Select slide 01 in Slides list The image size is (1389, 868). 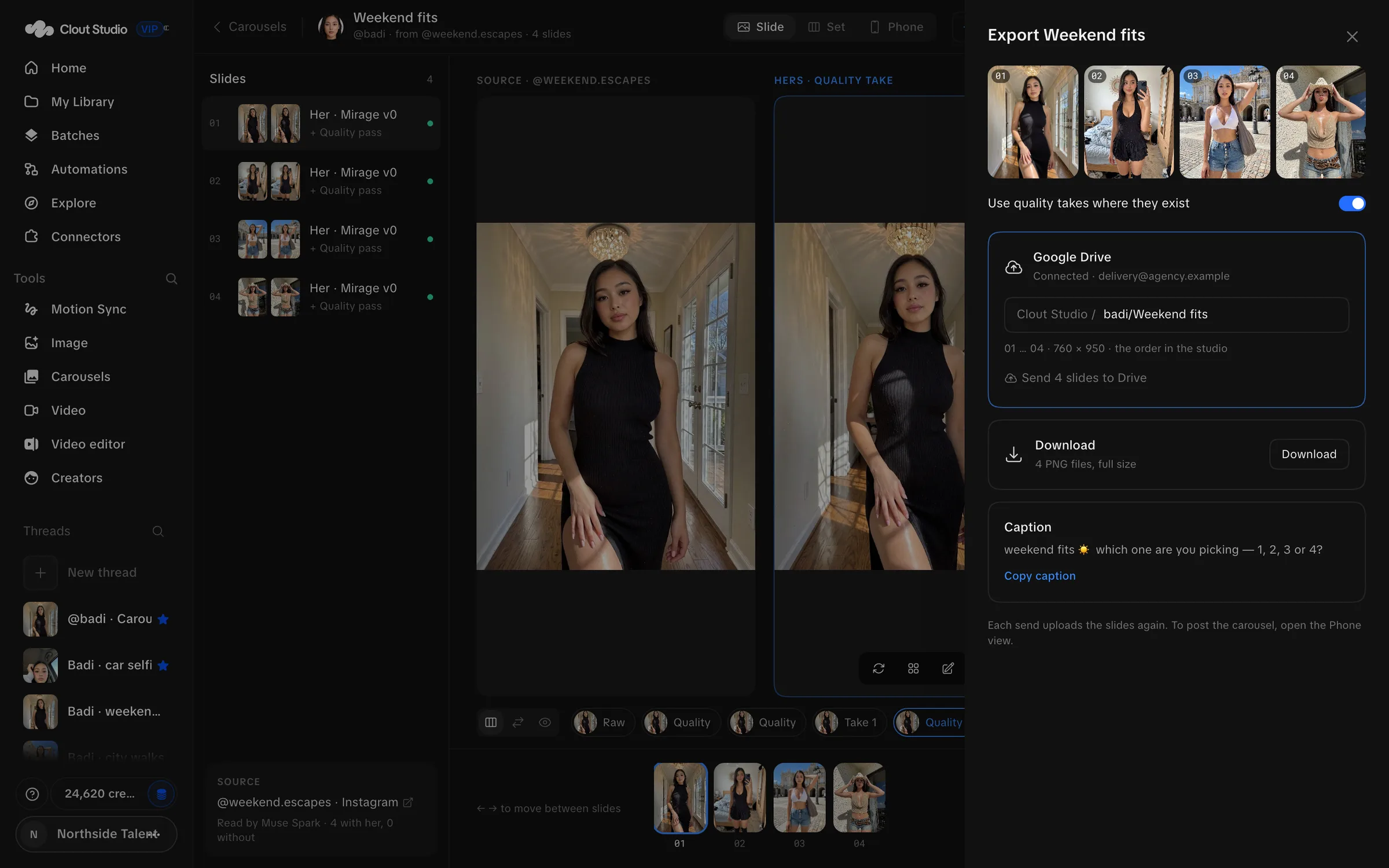[321, 123]
